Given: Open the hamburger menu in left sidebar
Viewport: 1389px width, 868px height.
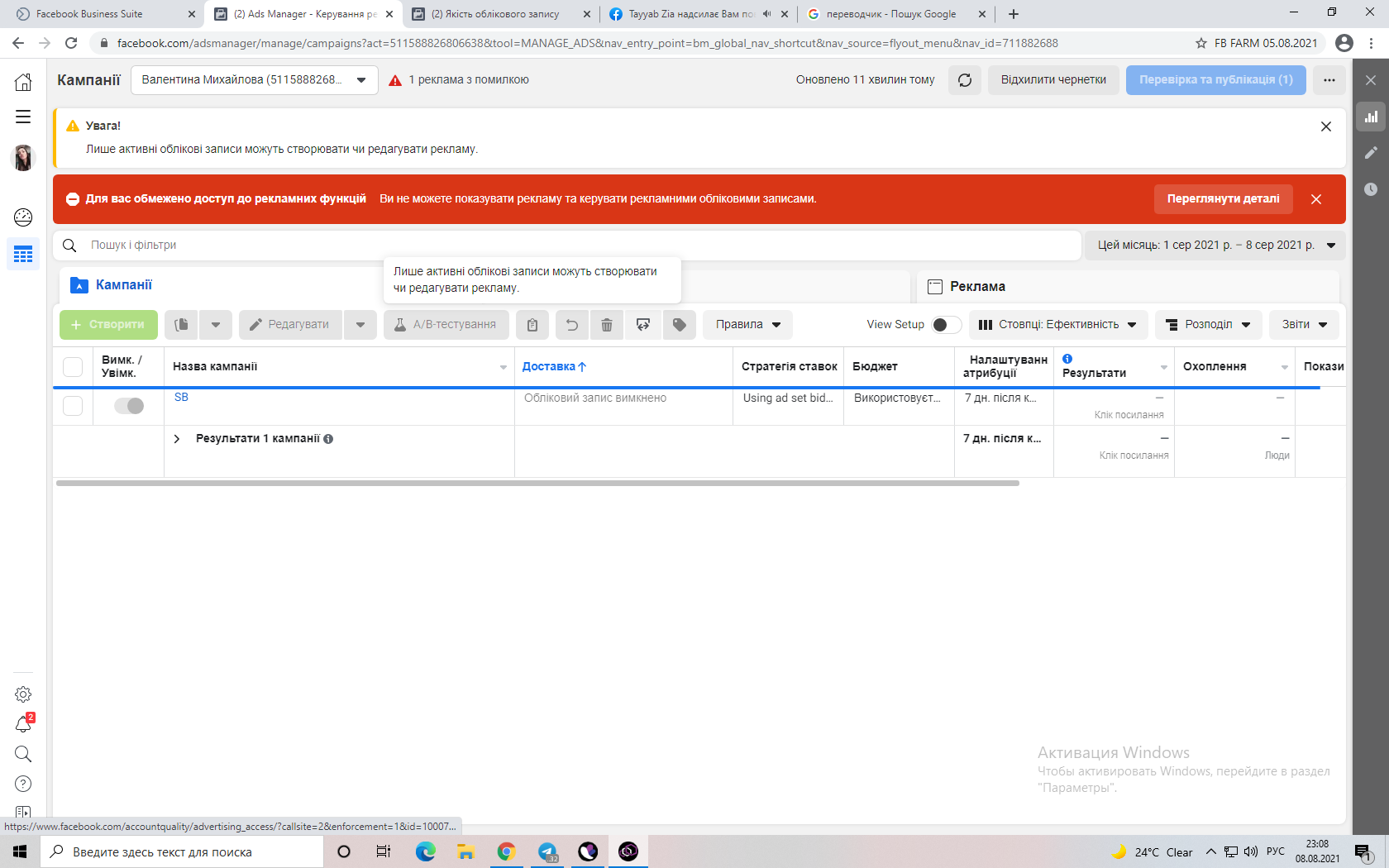Looking at the screenshot, I should 23,117.
